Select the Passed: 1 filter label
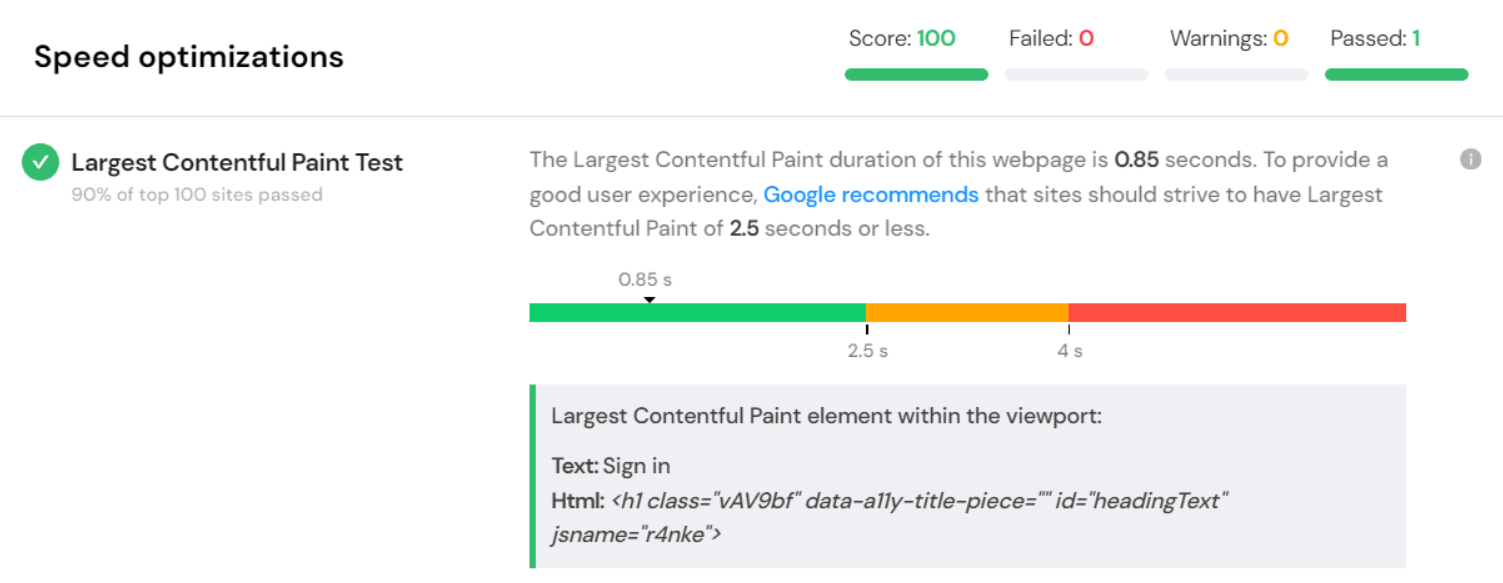Image resolution: width=1503 pixels, height=583 pixels. [x=1375, y=39]
